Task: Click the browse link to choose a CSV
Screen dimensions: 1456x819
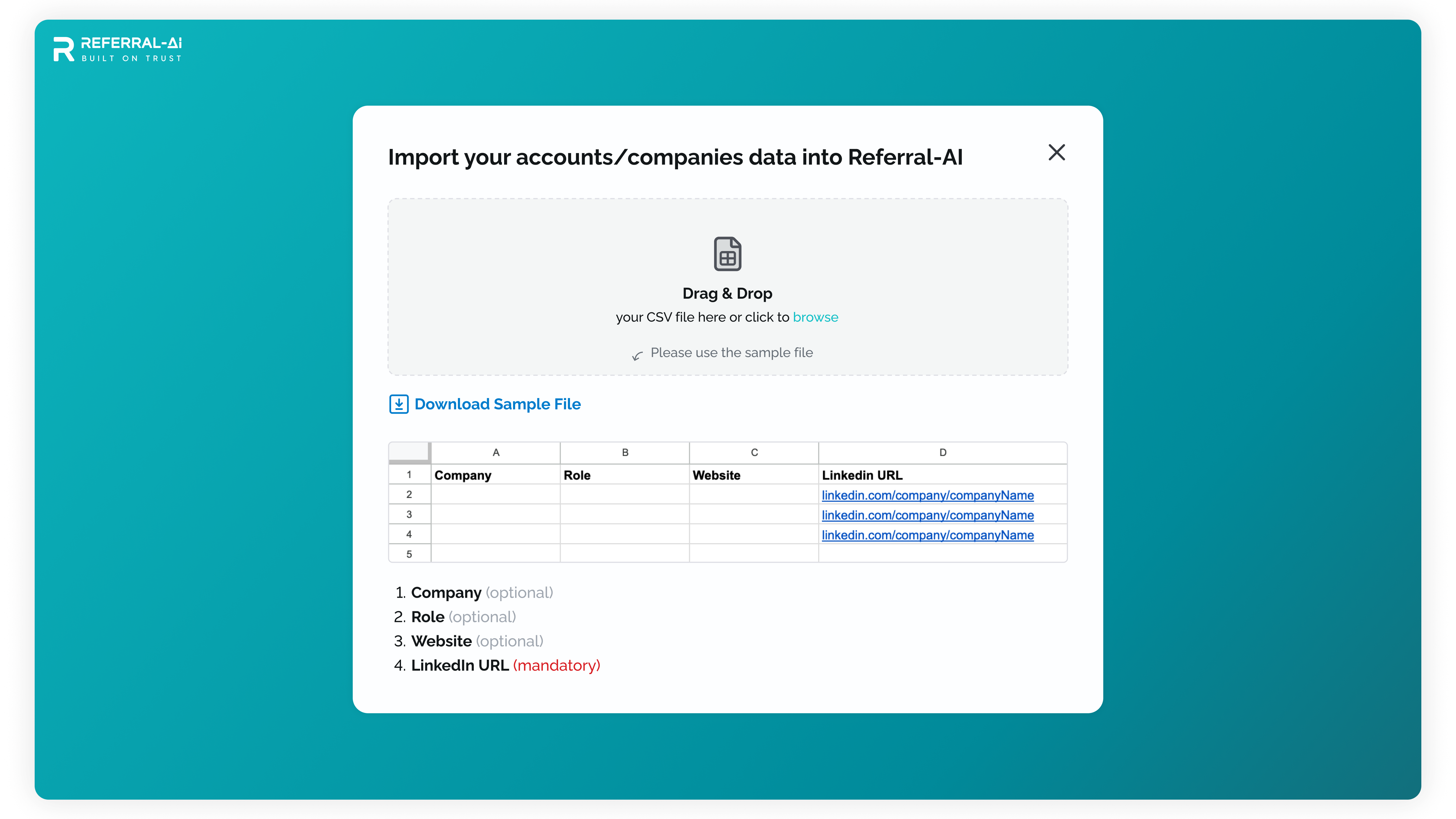Action: 815,317
